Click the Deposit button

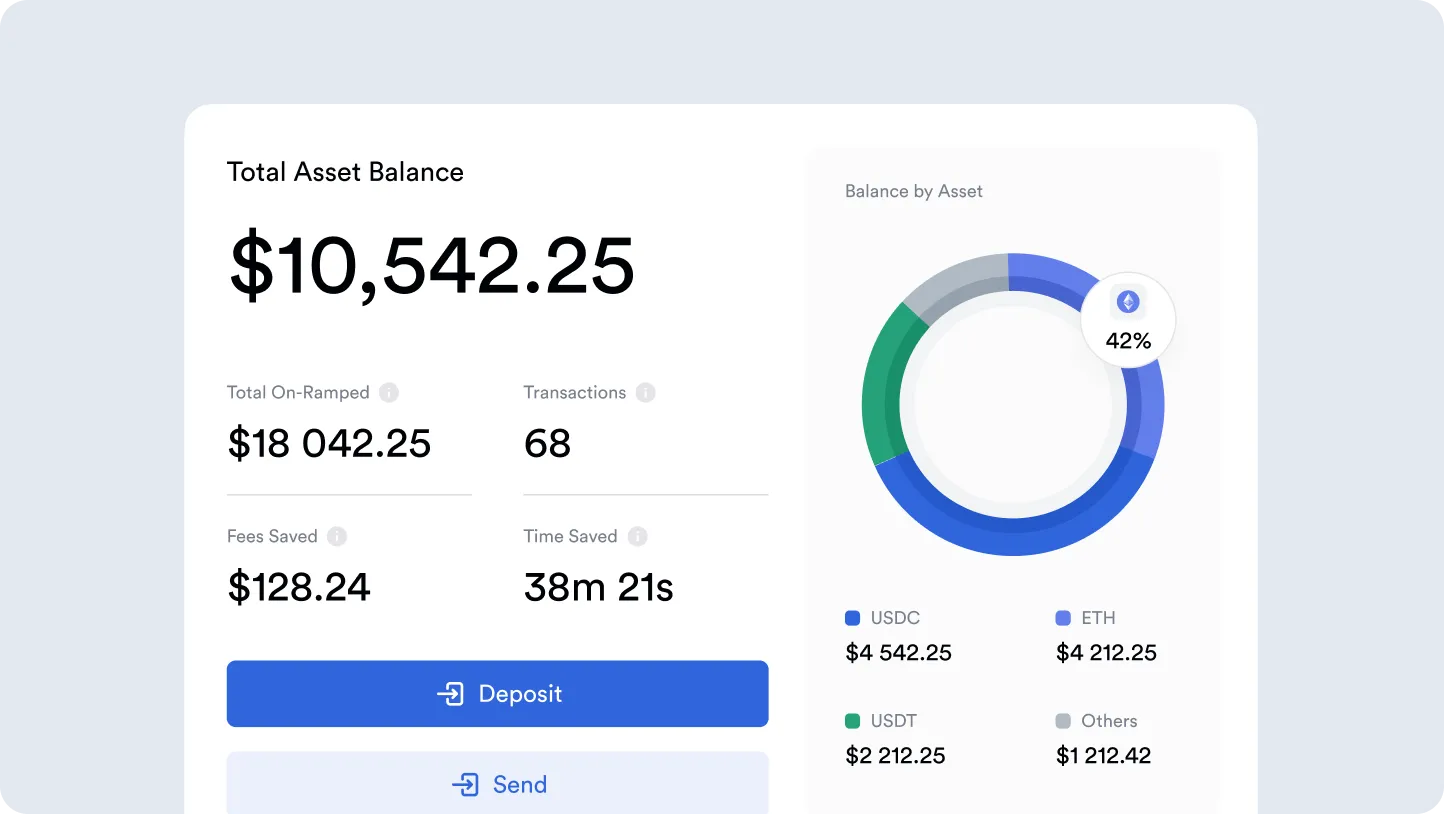click(497, 693)
